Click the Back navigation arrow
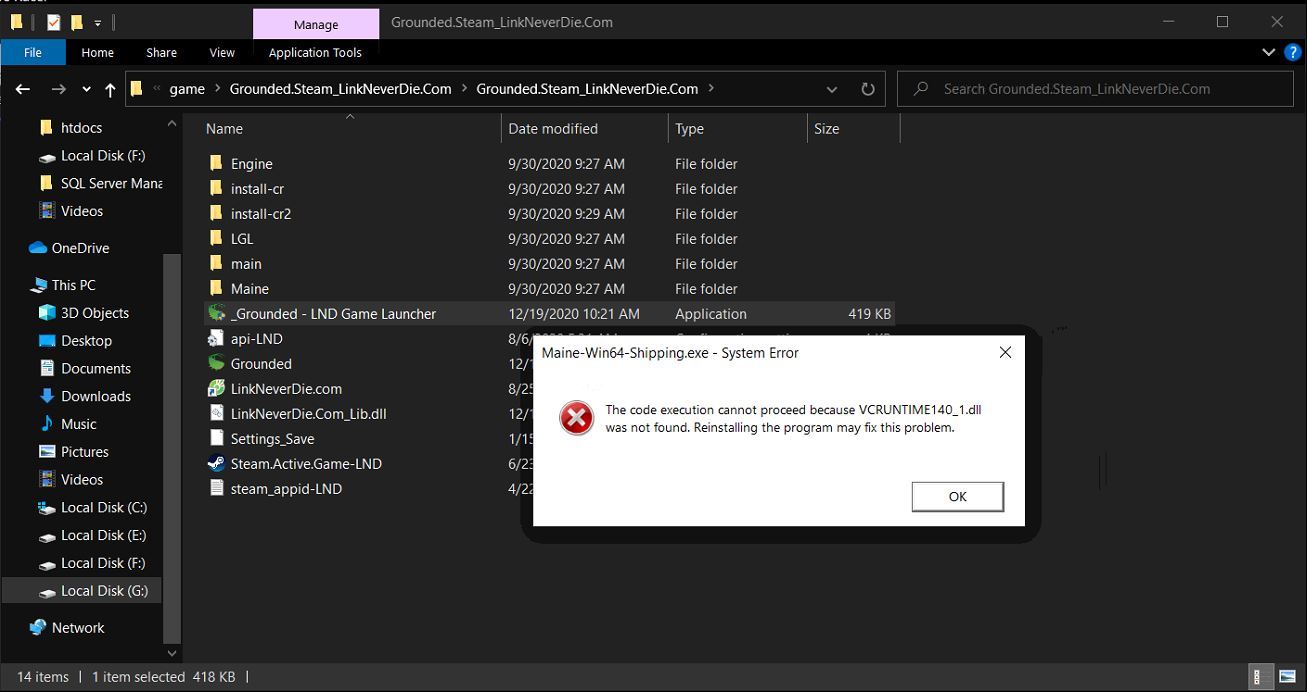 22,89
